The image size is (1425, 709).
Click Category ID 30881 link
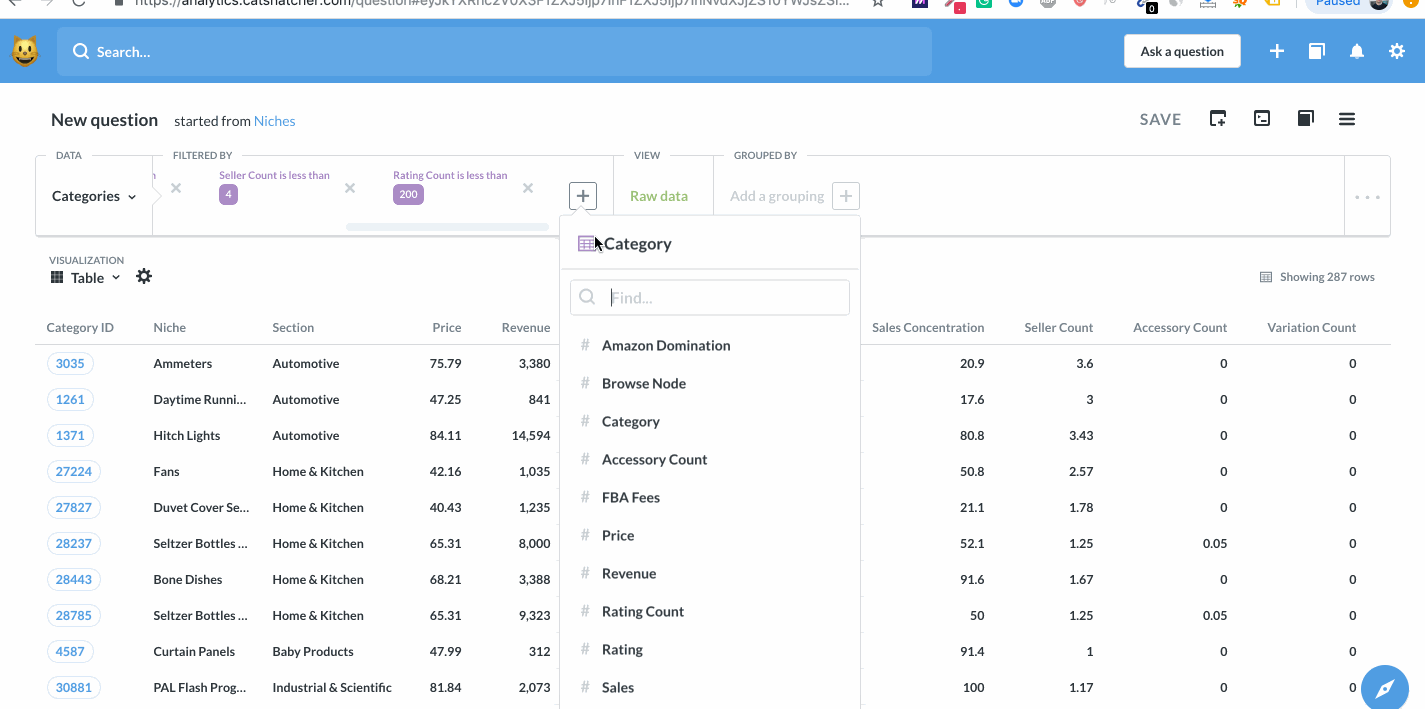click(73, 687)
